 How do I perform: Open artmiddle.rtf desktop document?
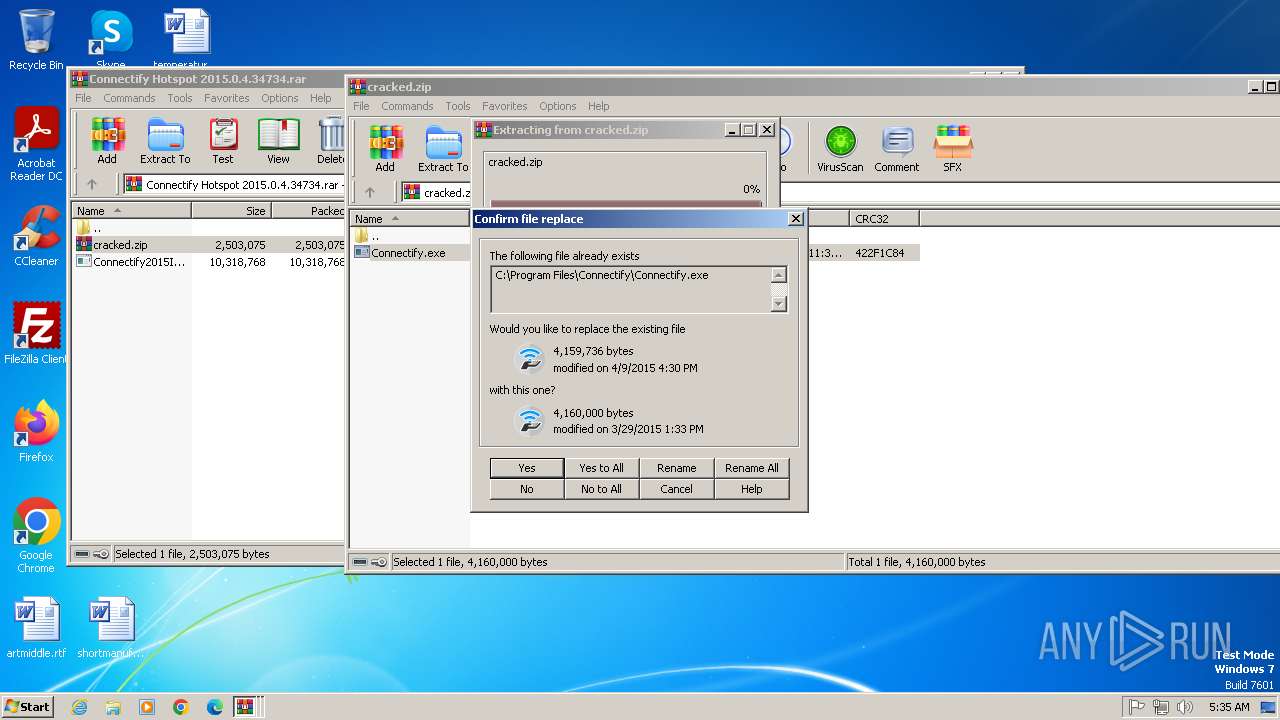36,629
